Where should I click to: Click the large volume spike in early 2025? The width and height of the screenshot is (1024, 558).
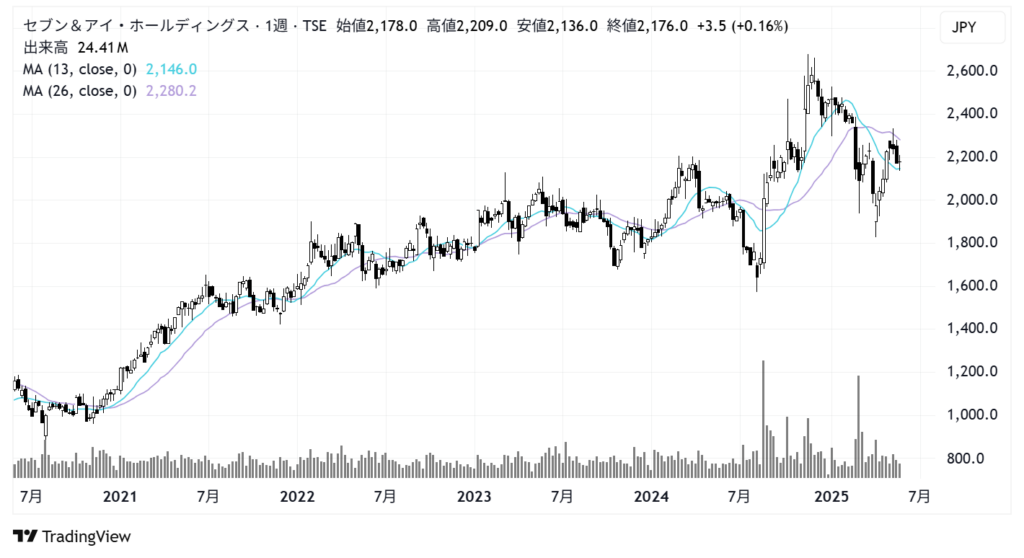coord(858,427)
